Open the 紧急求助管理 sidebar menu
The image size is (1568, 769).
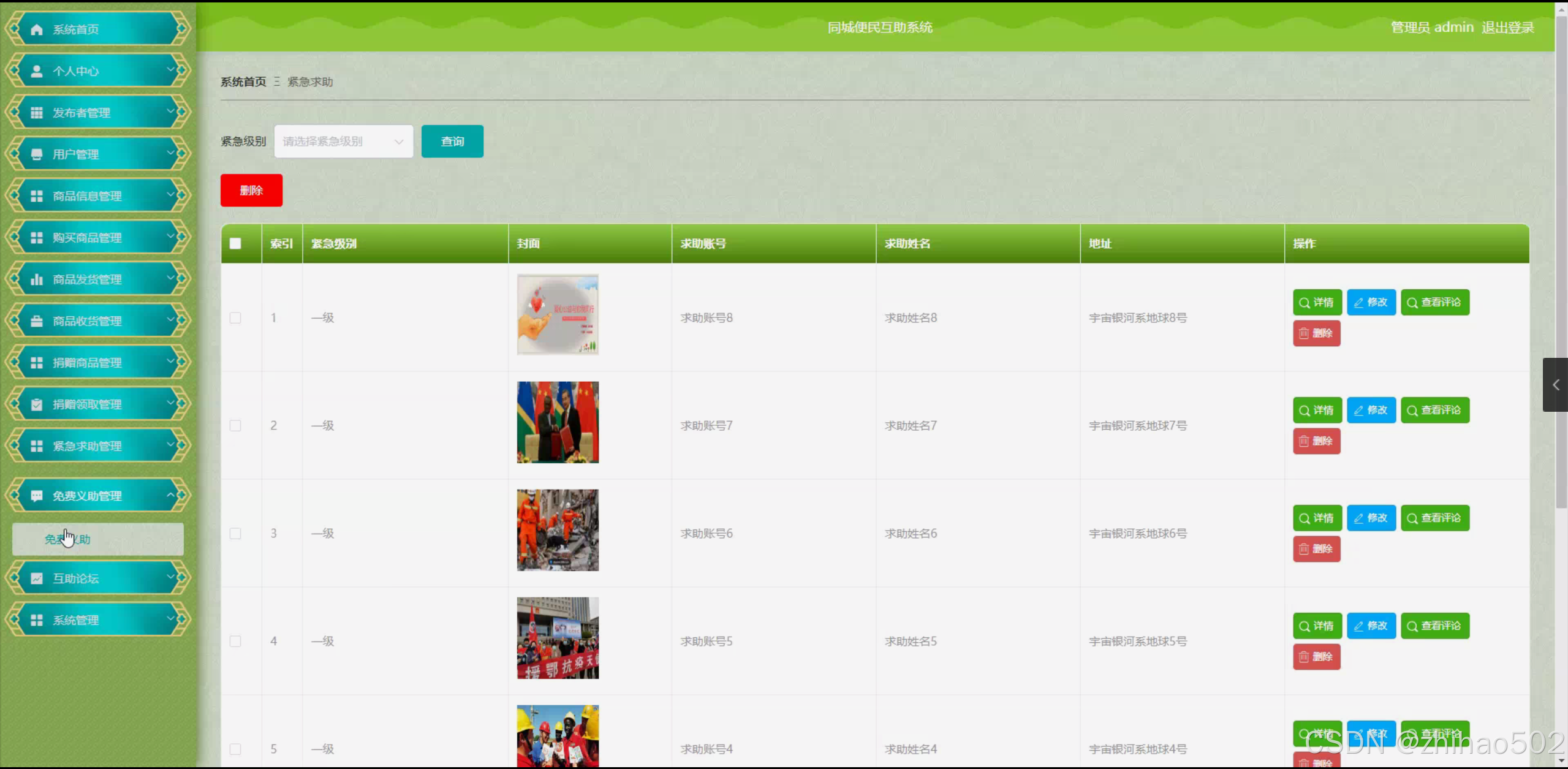click(x=87, y=446)
